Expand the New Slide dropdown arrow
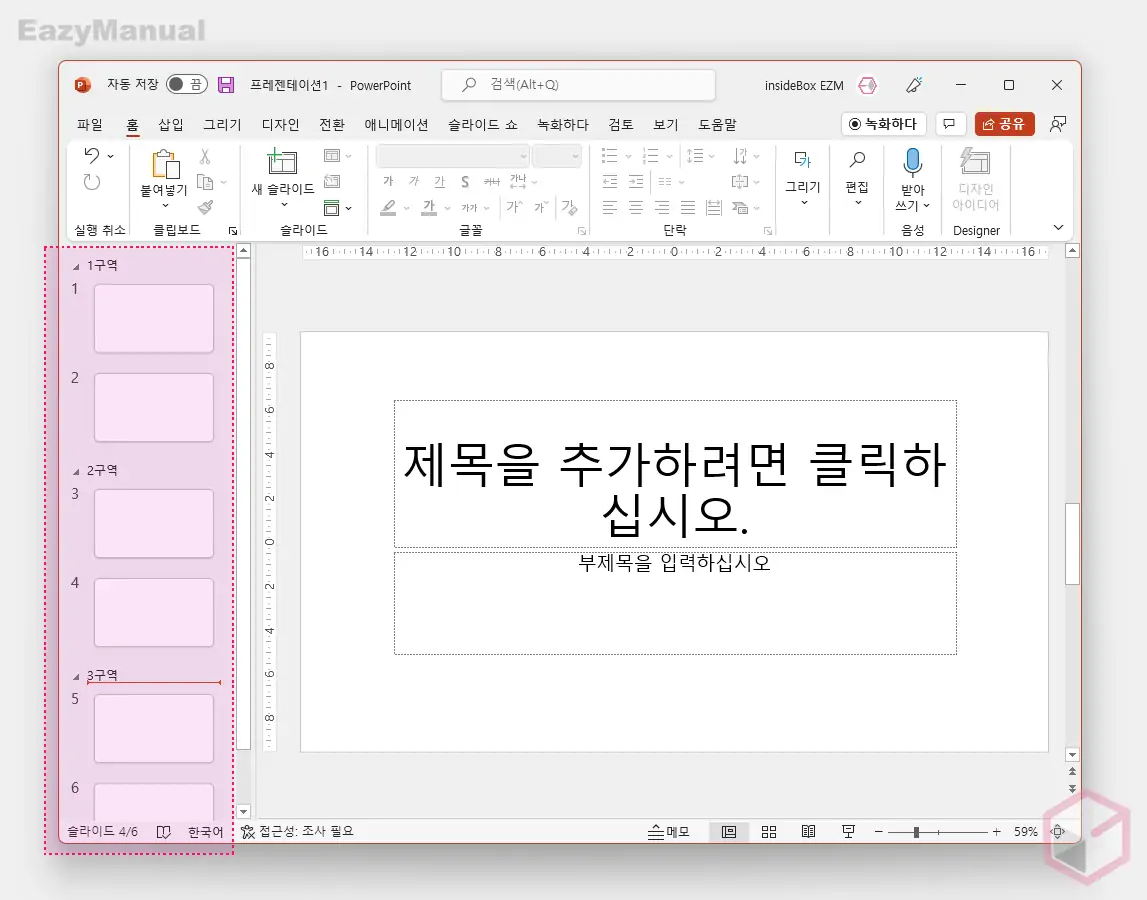 click(283, 205)
